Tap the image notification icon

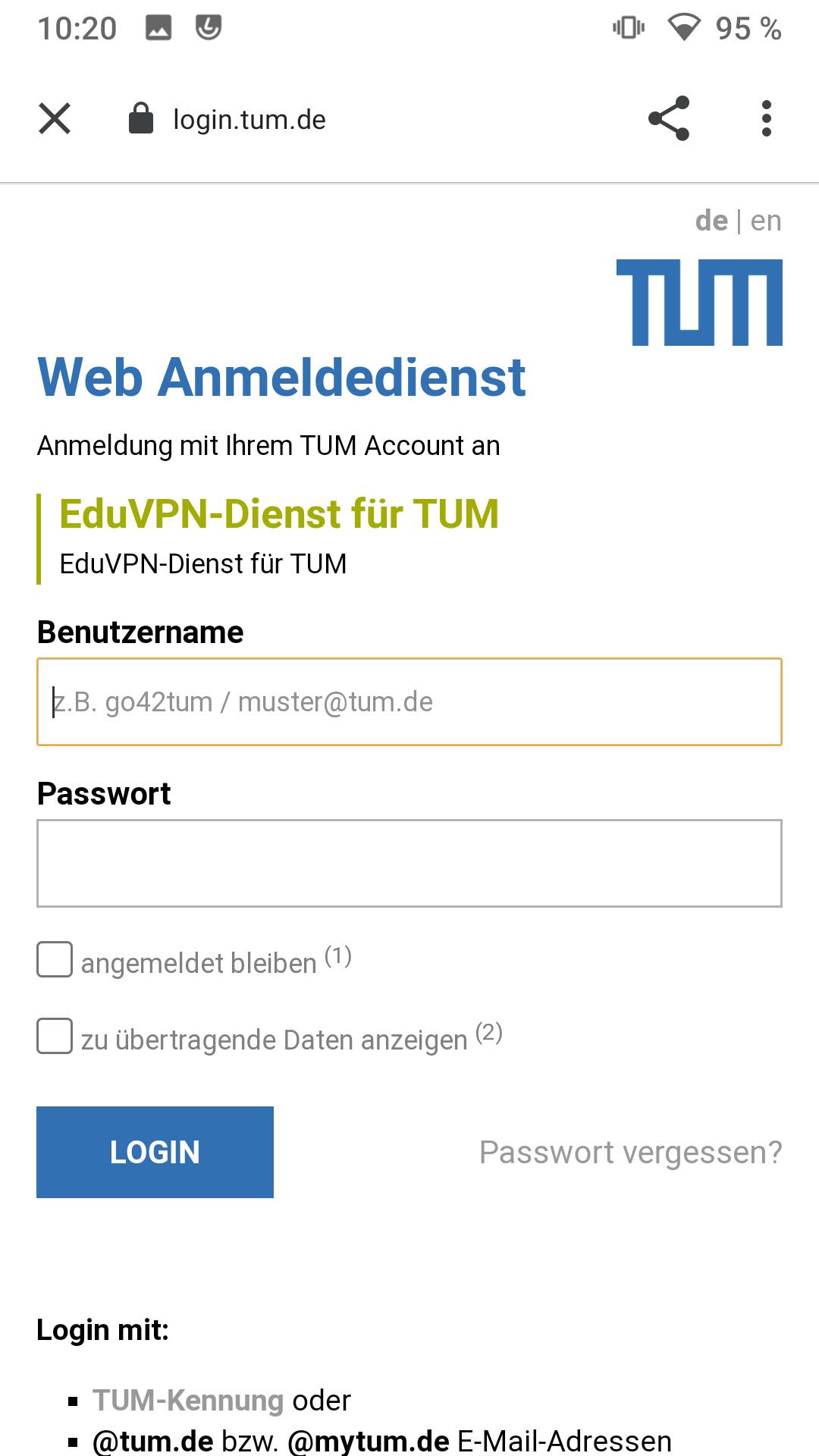click(158, 28)
